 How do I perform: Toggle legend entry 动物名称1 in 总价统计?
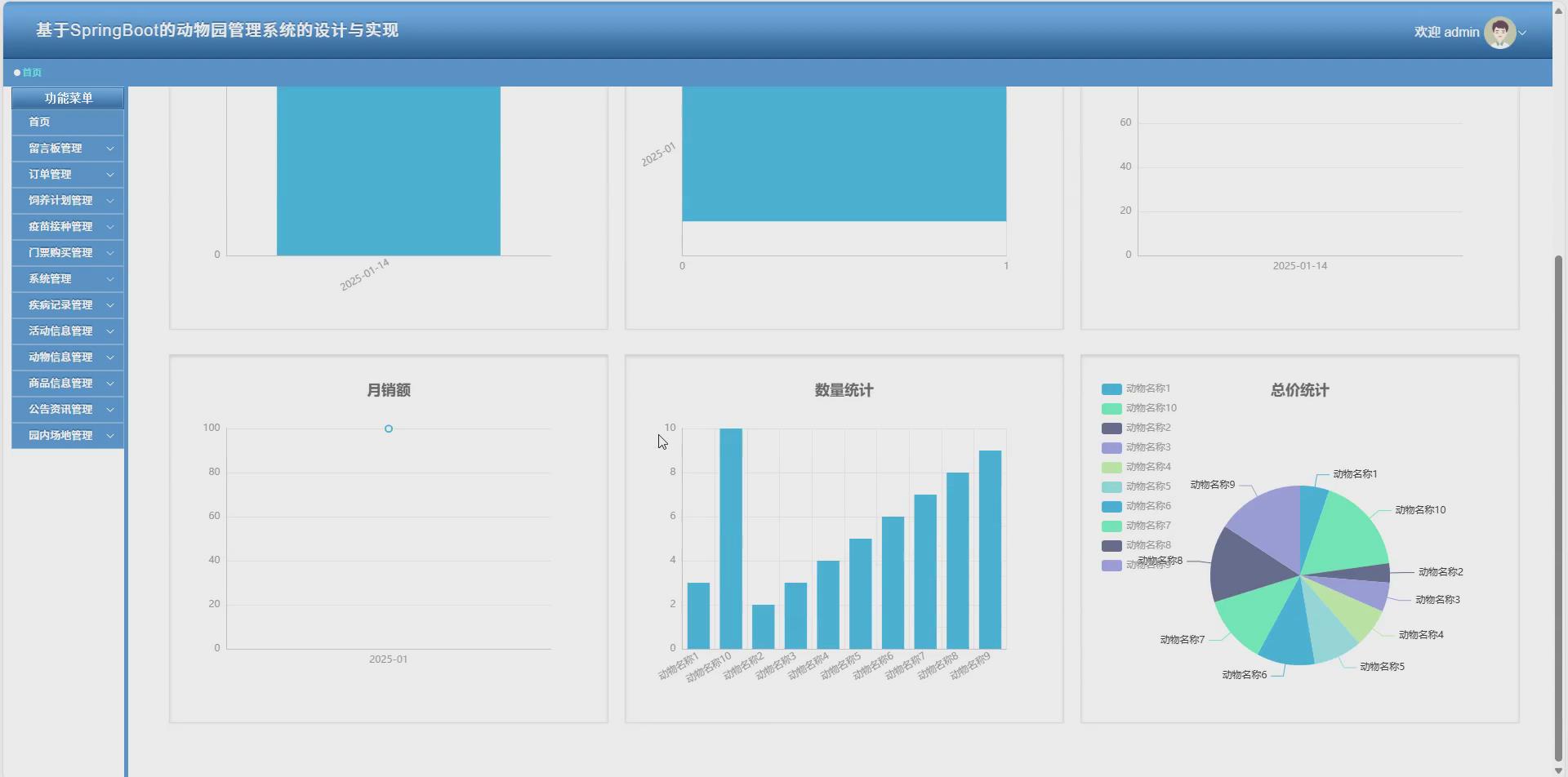[x=1136, y=388]
